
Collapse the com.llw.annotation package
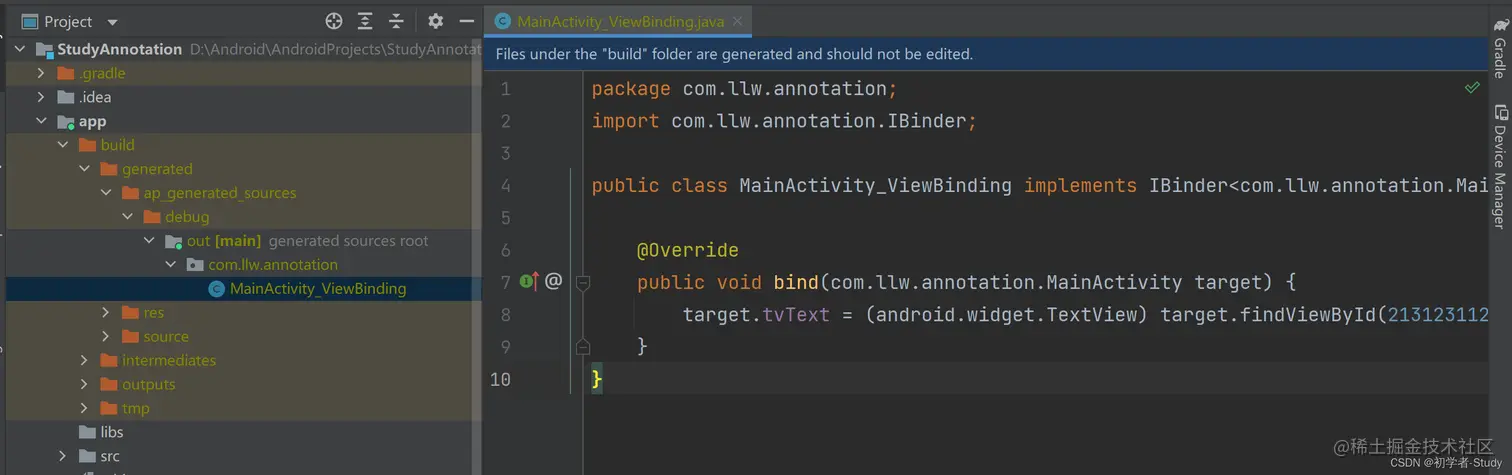(171, 265)
